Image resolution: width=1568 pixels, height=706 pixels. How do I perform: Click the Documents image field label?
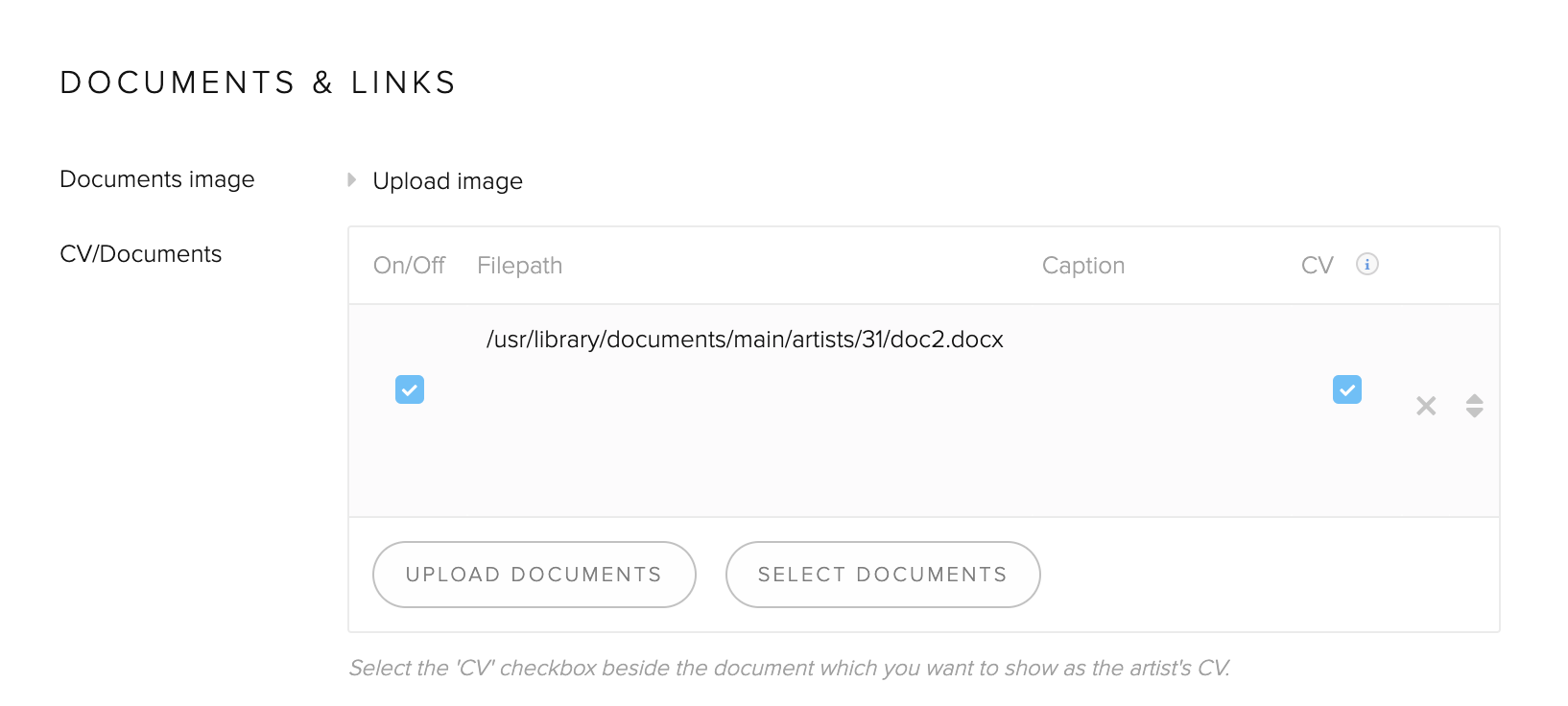[x=157, y=179]
